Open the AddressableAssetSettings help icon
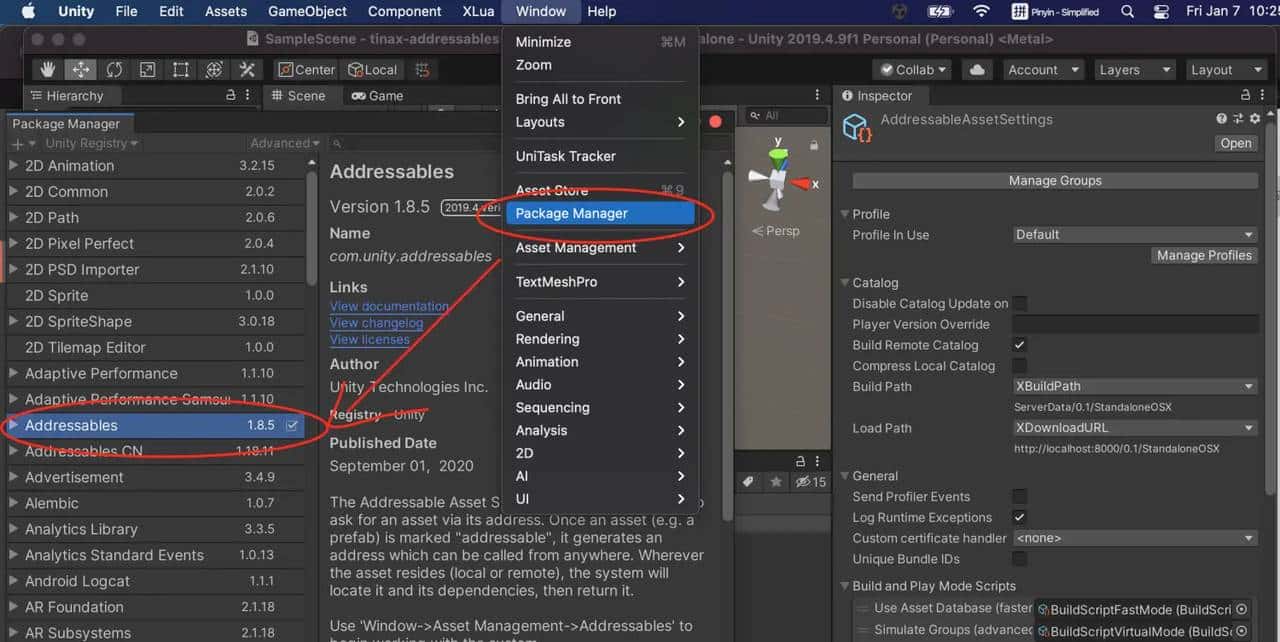Viewport: 1280px width, 642px height. point(1221,118)
